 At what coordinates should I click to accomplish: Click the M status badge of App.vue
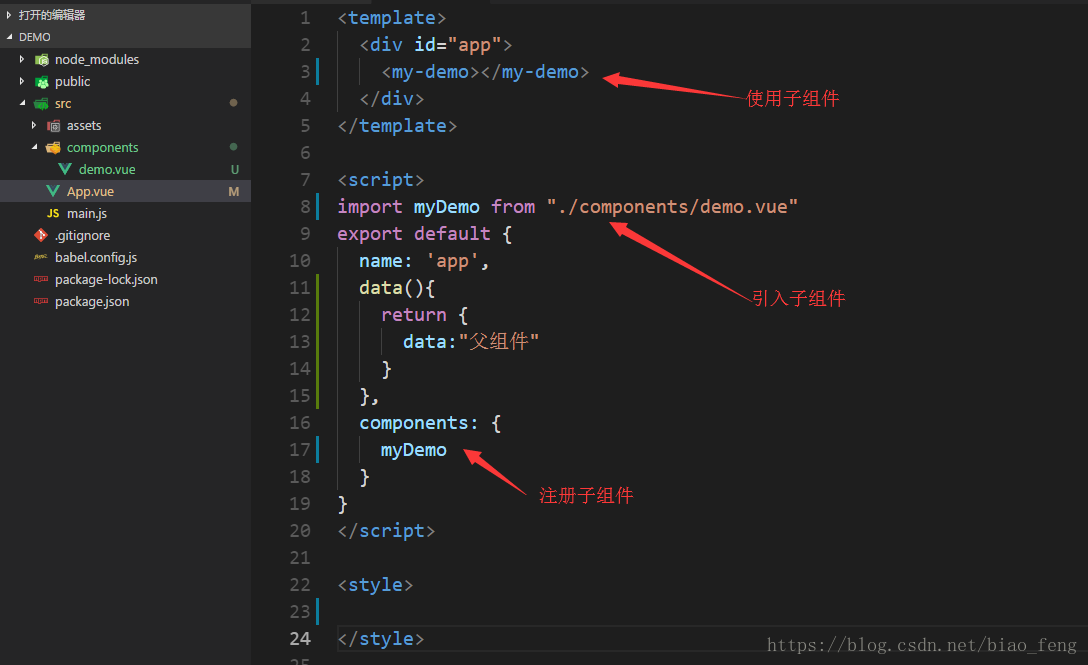pyautogui.click(x=234, y=192)
